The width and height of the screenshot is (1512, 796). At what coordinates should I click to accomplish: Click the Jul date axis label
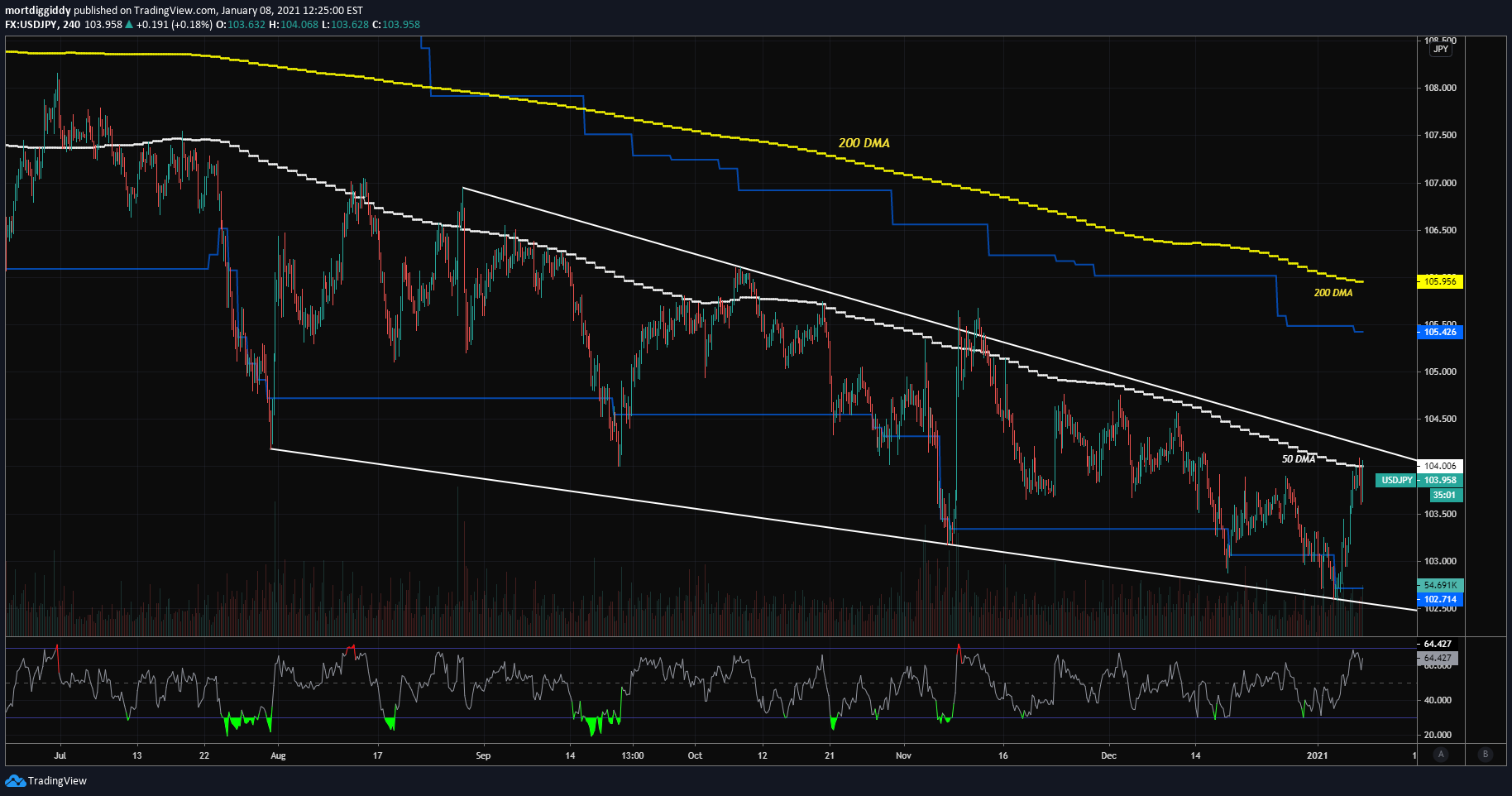[x=60, y=755]
